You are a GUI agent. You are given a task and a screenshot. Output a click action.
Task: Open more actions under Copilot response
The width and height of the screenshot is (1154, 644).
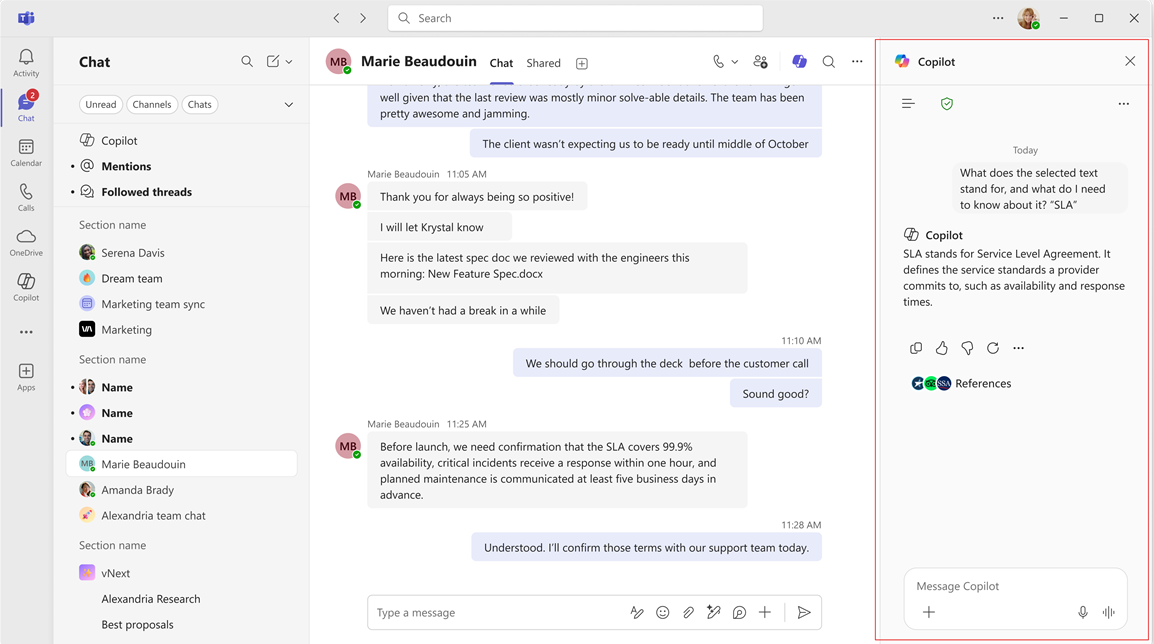[x=1019, y=348]
